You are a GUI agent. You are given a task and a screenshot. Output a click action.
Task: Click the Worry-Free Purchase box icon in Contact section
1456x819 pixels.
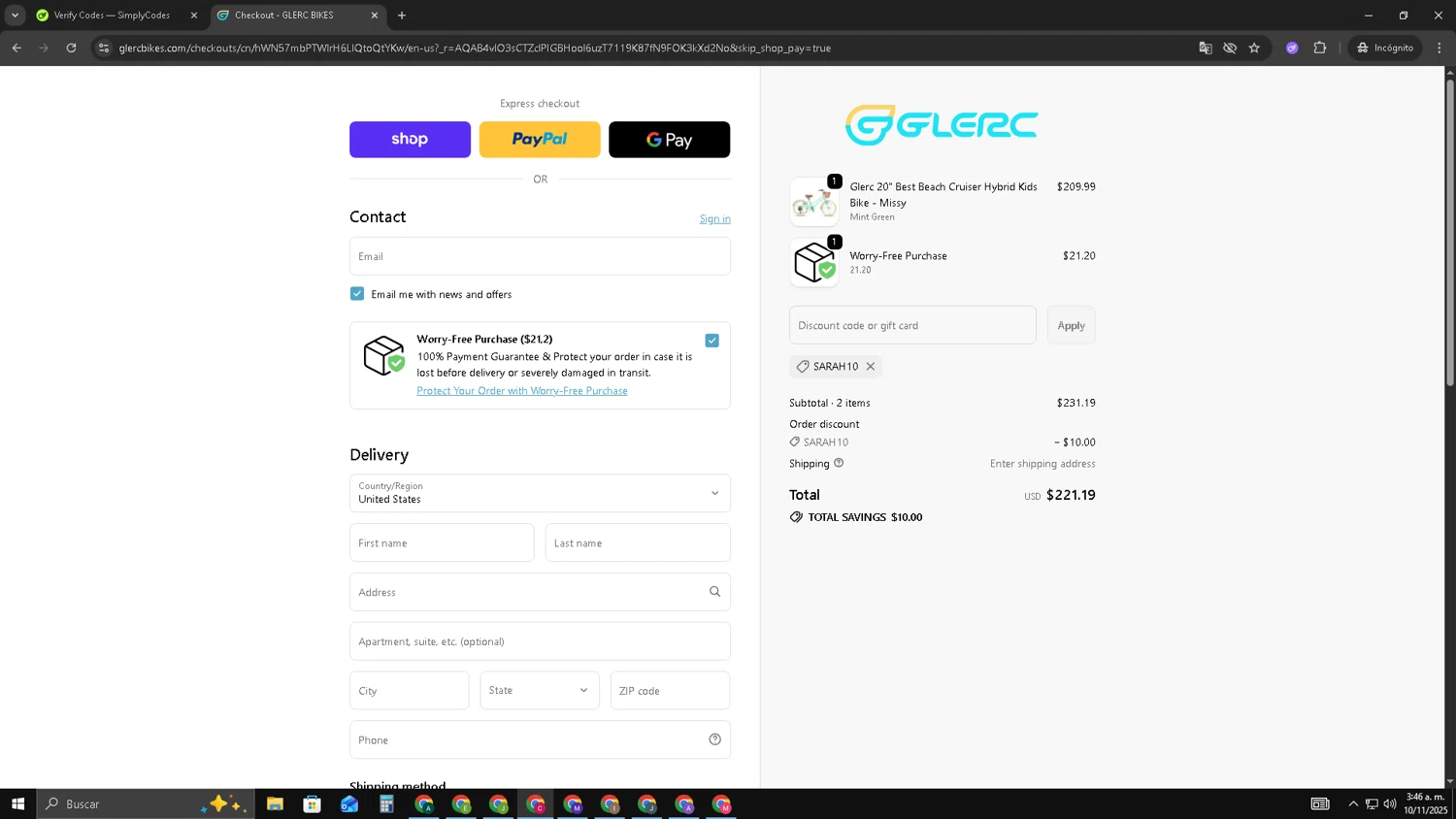[x=383, y=356]
